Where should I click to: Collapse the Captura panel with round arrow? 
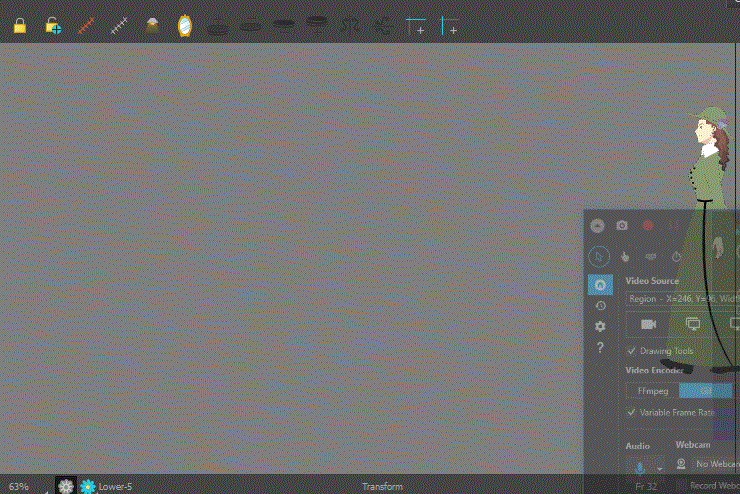597,226
